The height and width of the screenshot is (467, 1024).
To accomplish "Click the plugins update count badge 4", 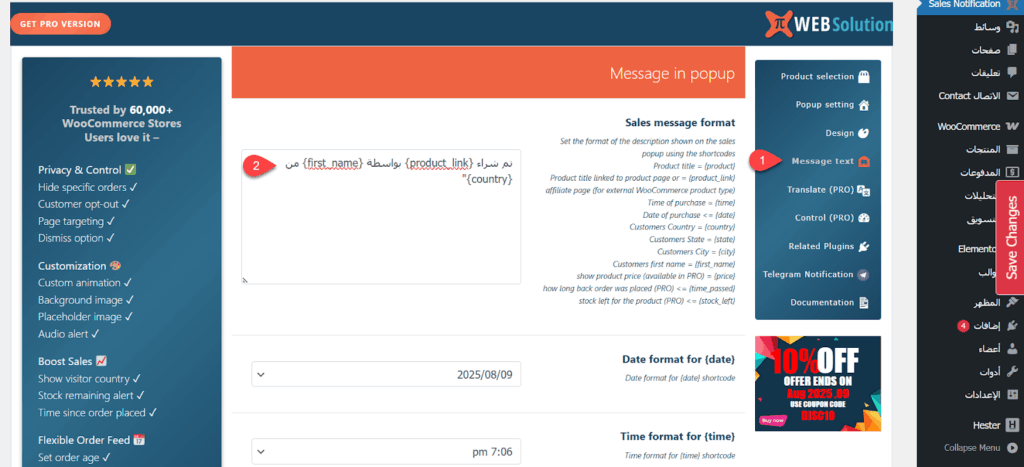I will point(963,326).
